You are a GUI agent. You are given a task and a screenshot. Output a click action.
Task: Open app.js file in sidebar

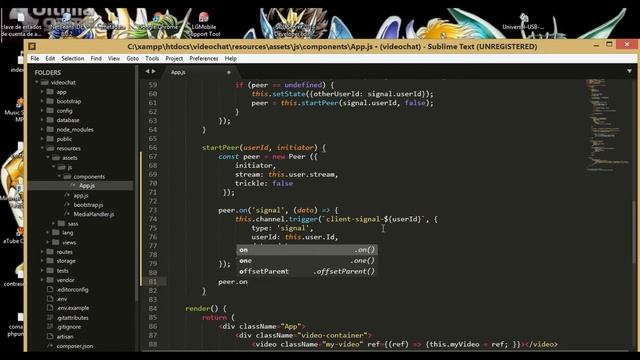point(81,196)
